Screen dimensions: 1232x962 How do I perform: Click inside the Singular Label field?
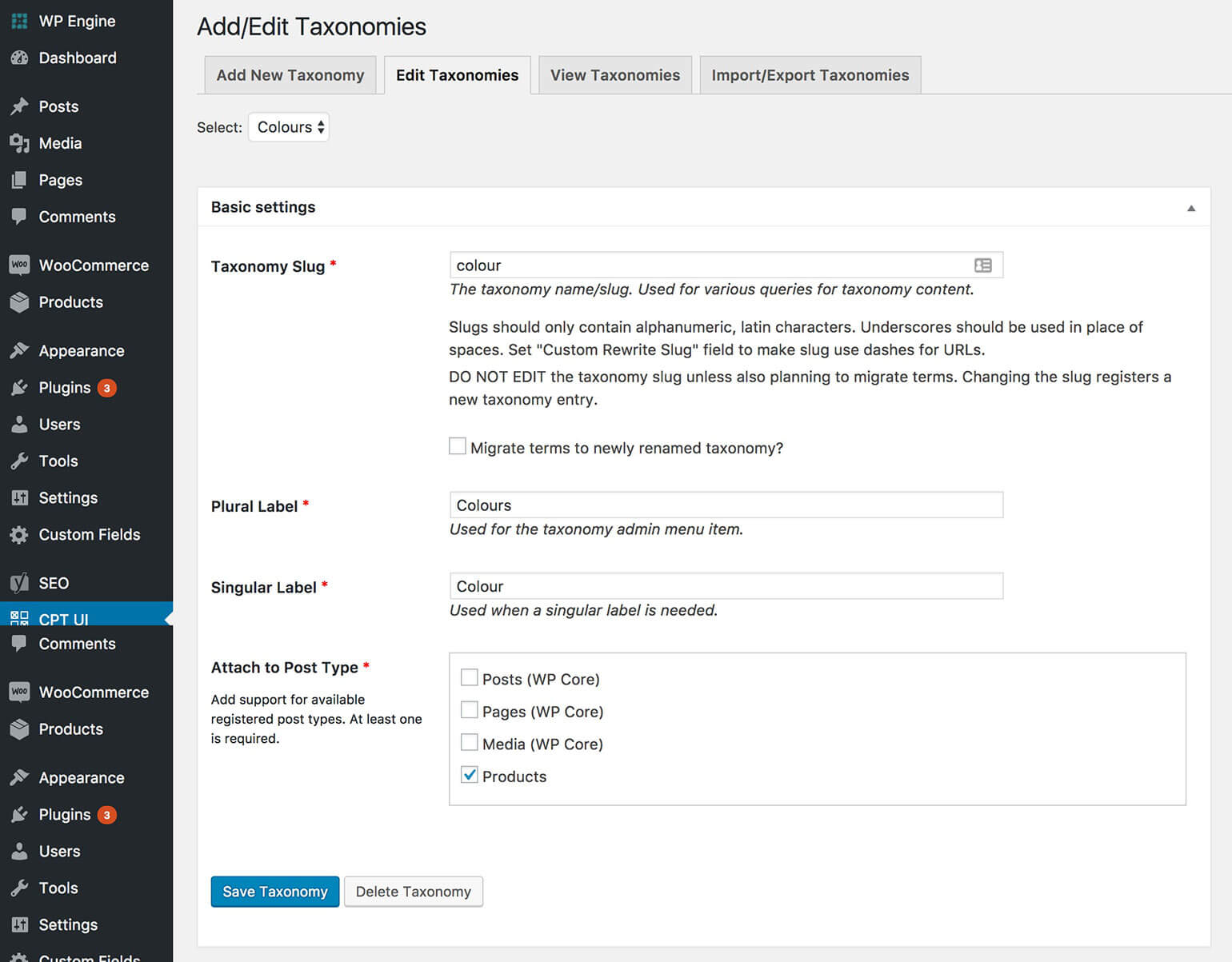coord(724,585)
